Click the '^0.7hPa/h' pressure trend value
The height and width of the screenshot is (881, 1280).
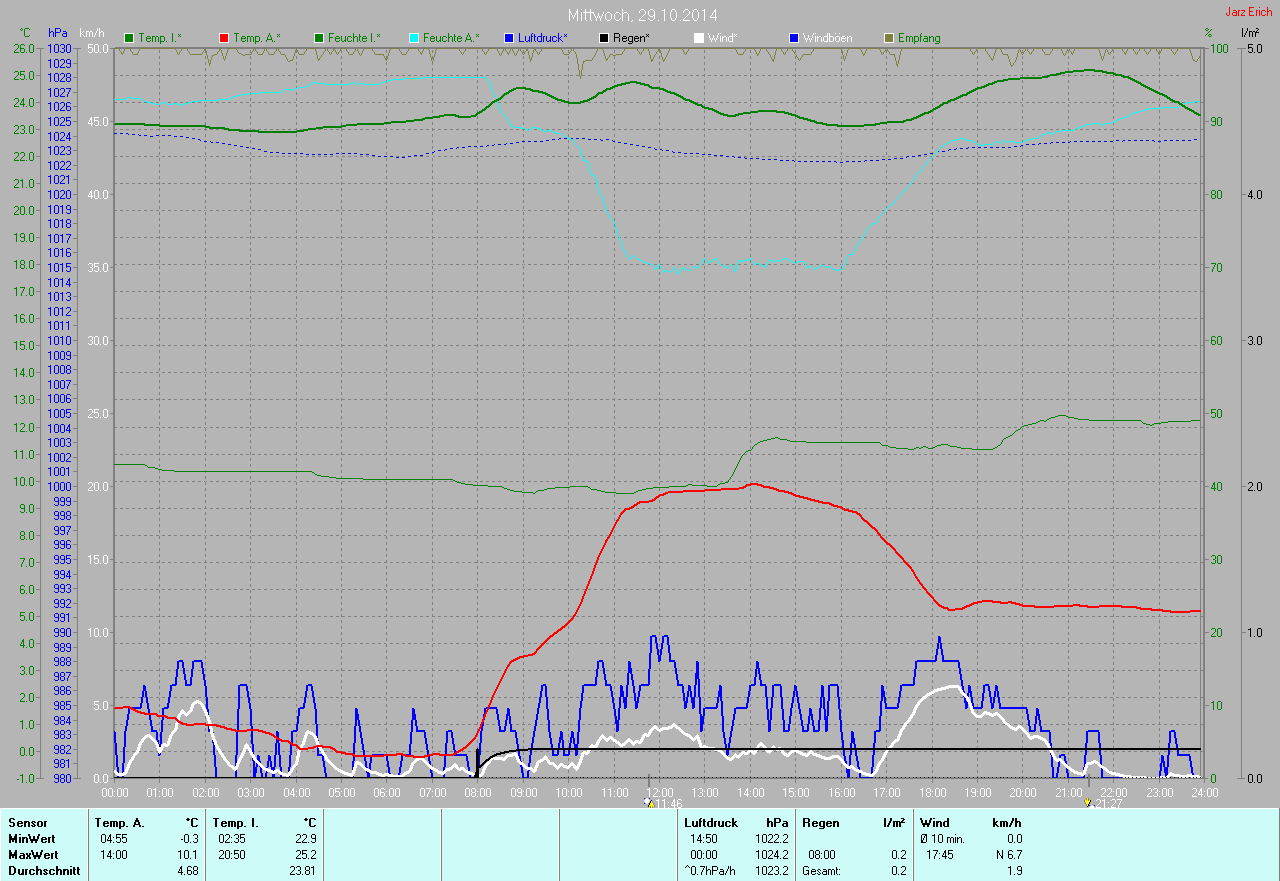[711, 871]
